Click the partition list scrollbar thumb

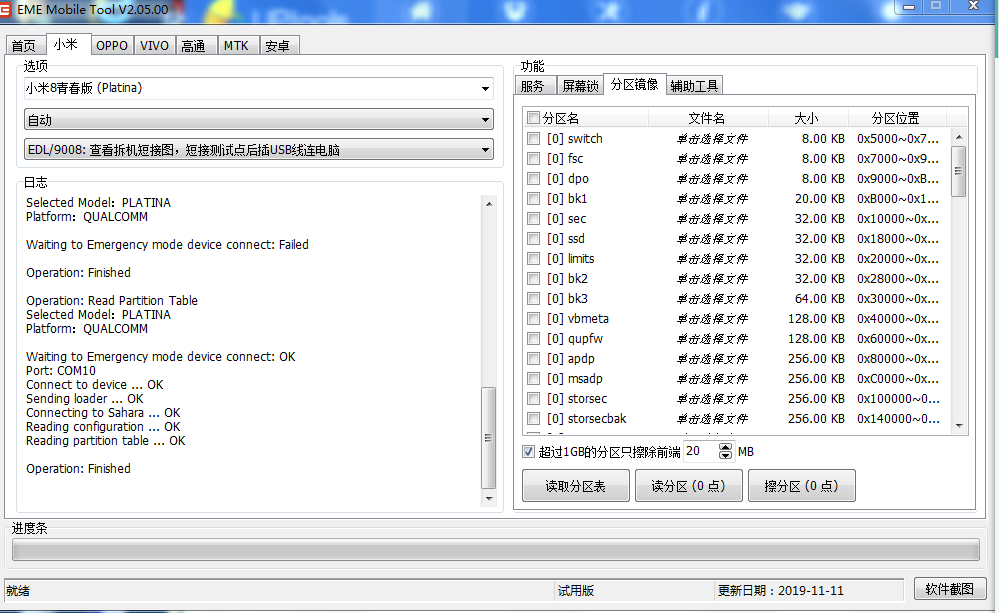point(958,171)
